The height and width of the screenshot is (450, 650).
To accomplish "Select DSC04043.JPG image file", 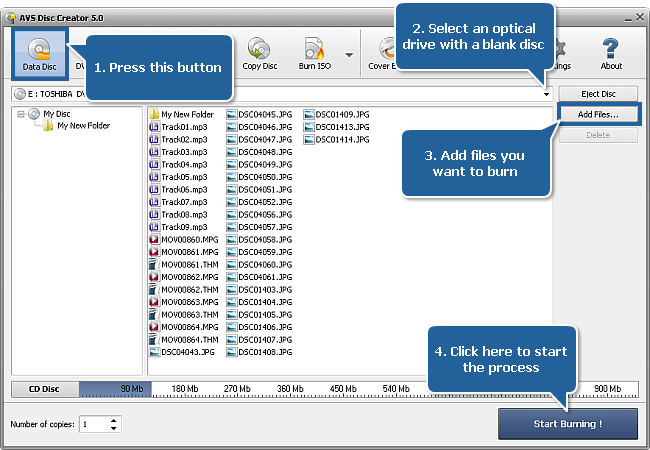I will 182,352.
